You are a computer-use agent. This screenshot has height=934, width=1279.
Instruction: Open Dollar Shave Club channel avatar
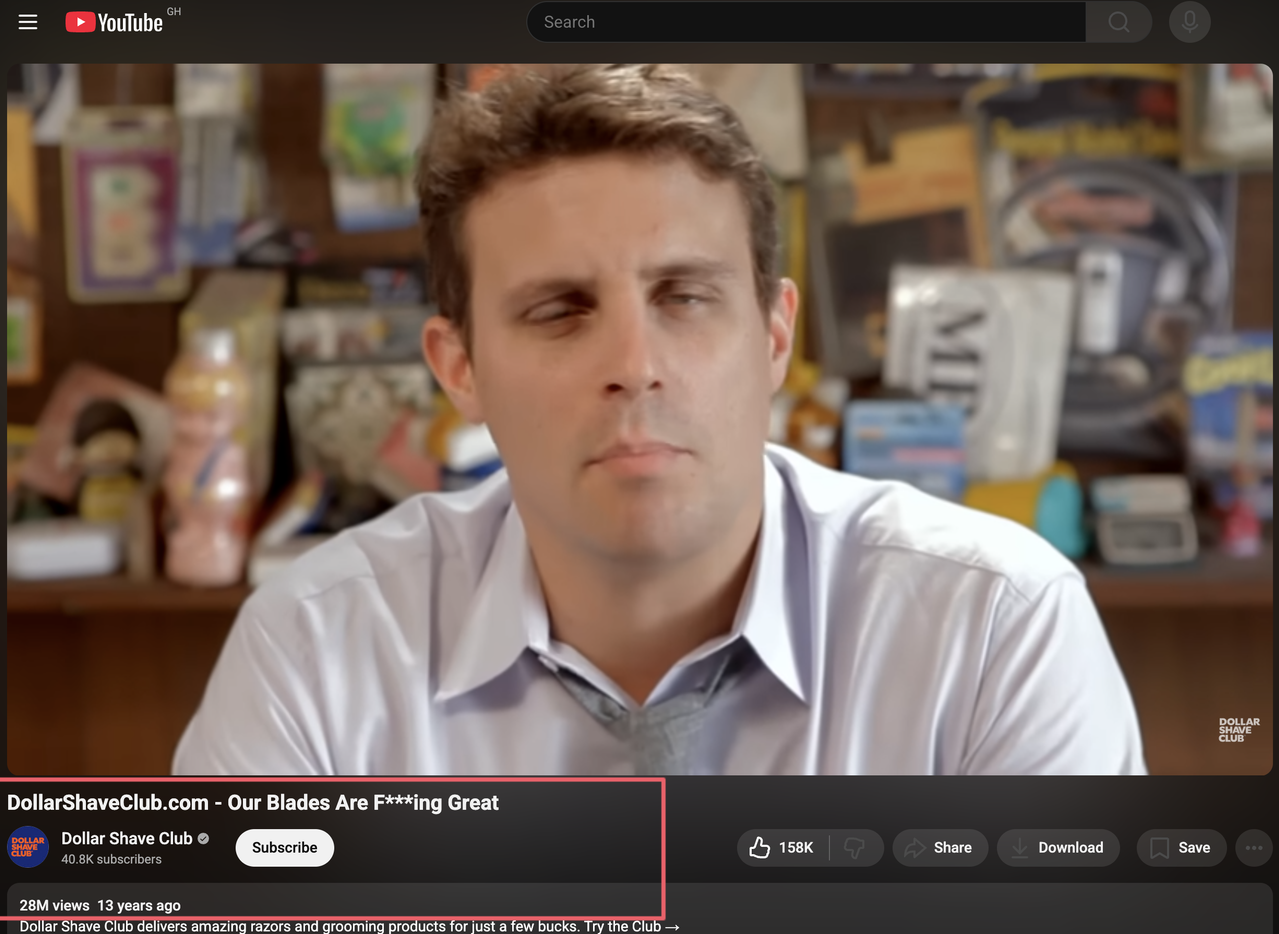coord(28,847)
